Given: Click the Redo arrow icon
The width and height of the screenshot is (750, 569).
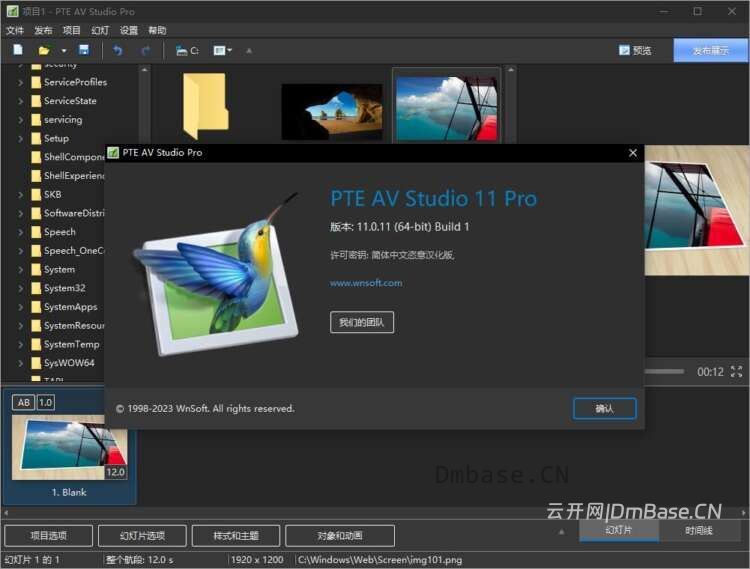Looking at the screenshot, I should coord(146,50).
